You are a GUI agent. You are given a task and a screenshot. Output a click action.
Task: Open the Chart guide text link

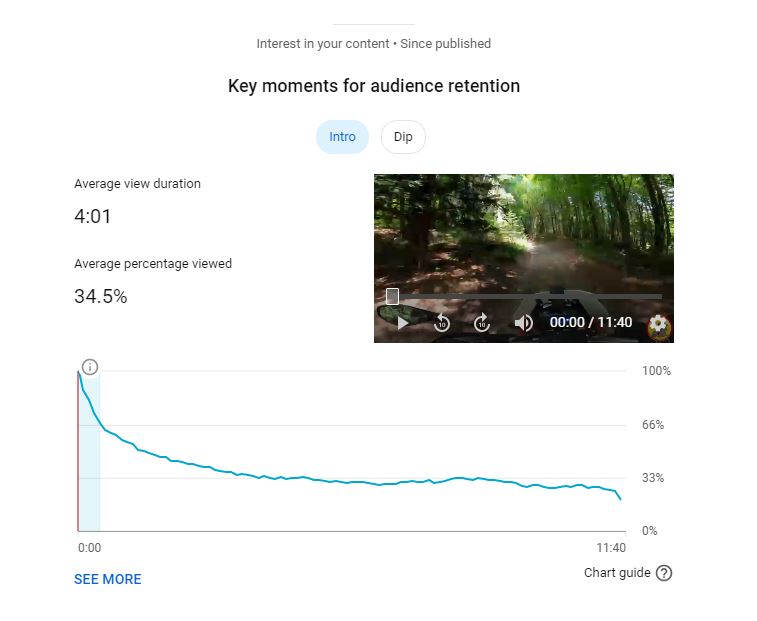coord(617,573)
